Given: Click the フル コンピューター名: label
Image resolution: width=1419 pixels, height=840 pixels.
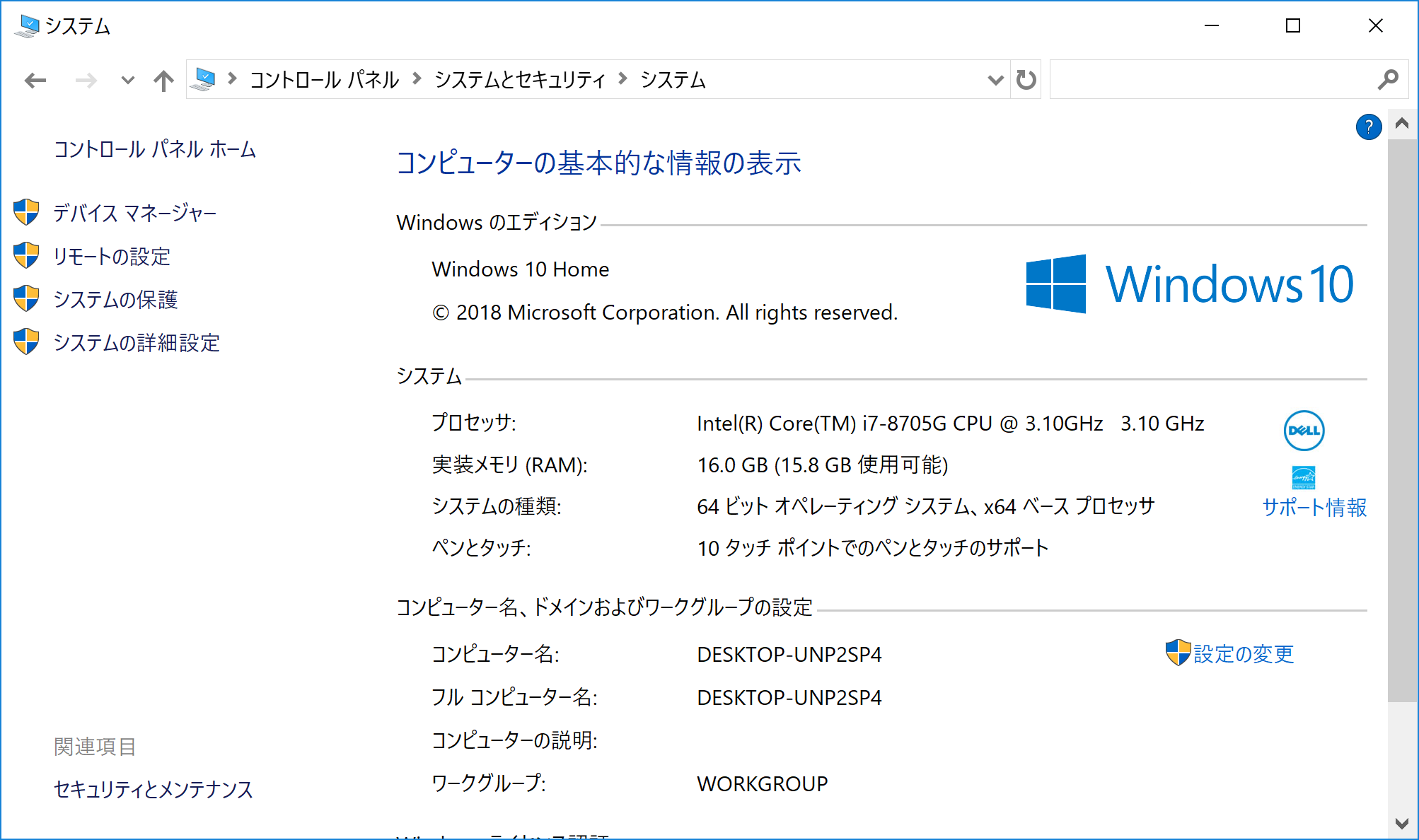Looking at the screenshot, I should pyautogui.click(x=515, y=697).
